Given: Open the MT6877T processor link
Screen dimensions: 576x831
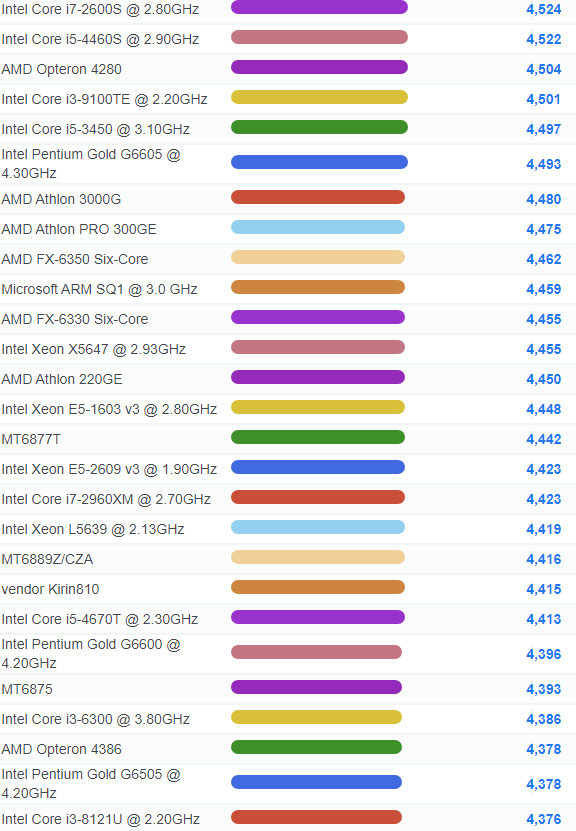Looking at the screenshot, I should click(x=31, y=439).
